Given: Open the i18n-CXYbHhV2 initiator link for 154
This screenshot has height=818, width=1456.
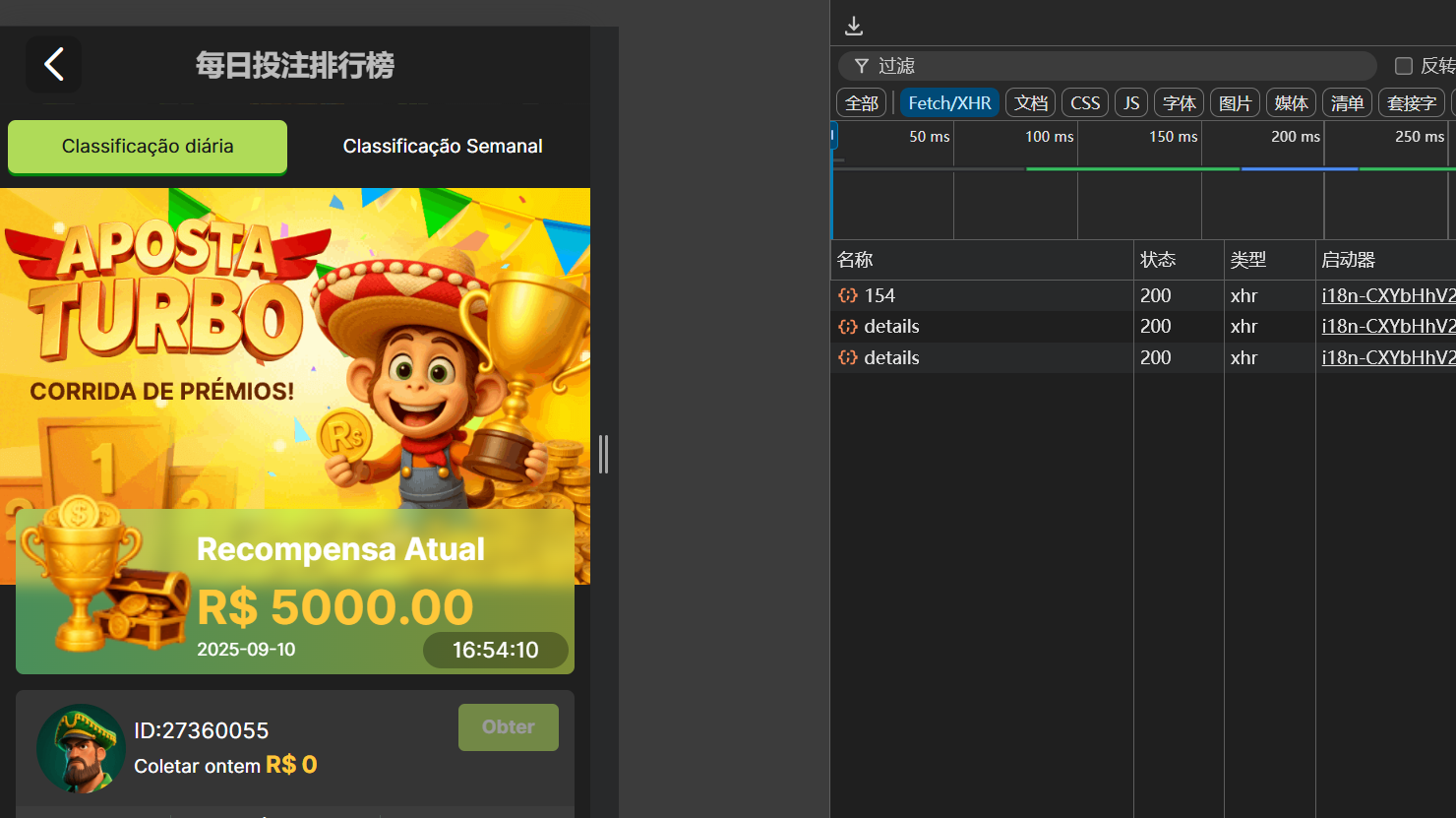Looking at the screenshot, I should [x=1388, y=295].
